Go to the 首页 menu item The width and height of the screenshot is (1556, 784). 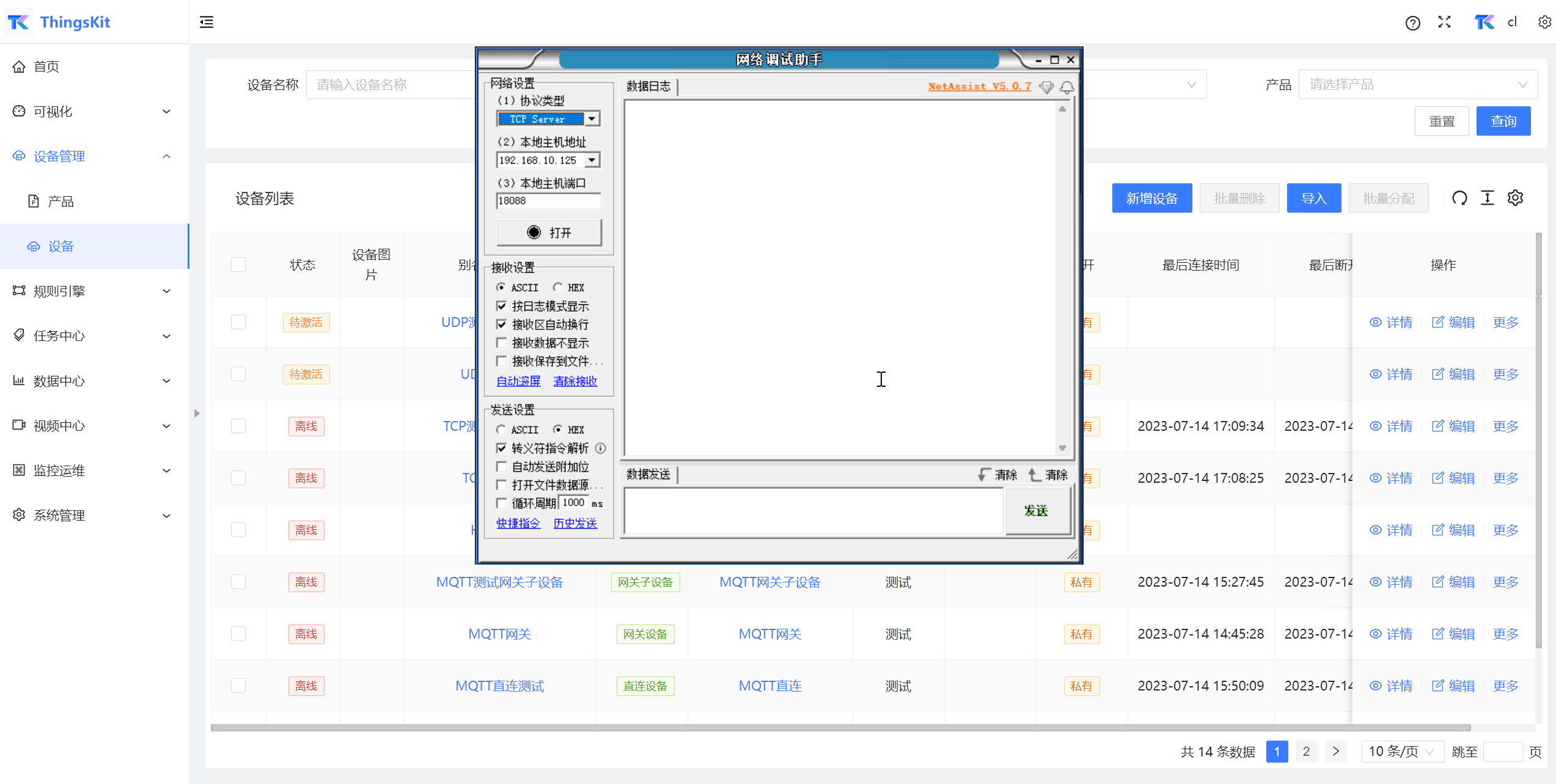point(46,67)
